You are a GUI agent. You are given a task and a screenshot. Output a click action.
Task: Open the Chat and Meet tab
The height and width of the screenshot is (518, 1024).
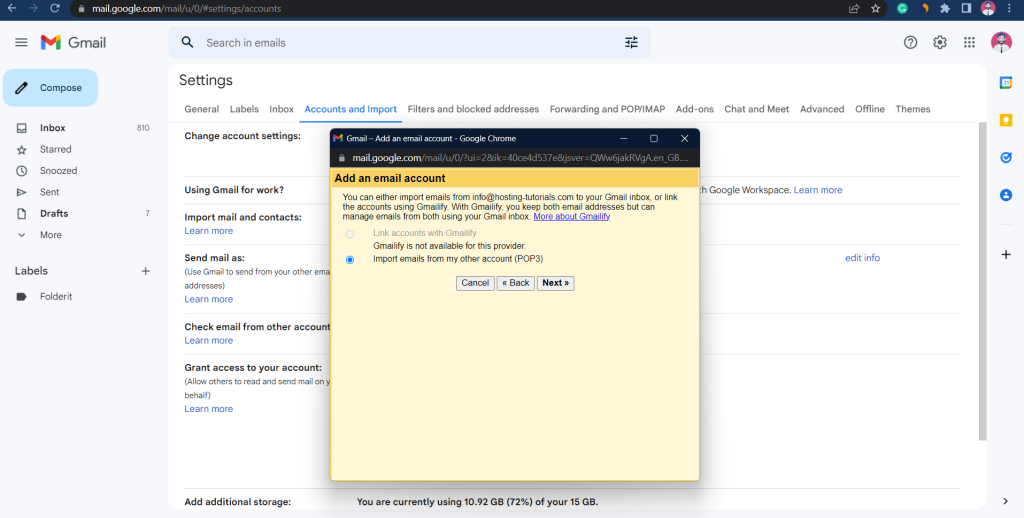coord(757,109)
